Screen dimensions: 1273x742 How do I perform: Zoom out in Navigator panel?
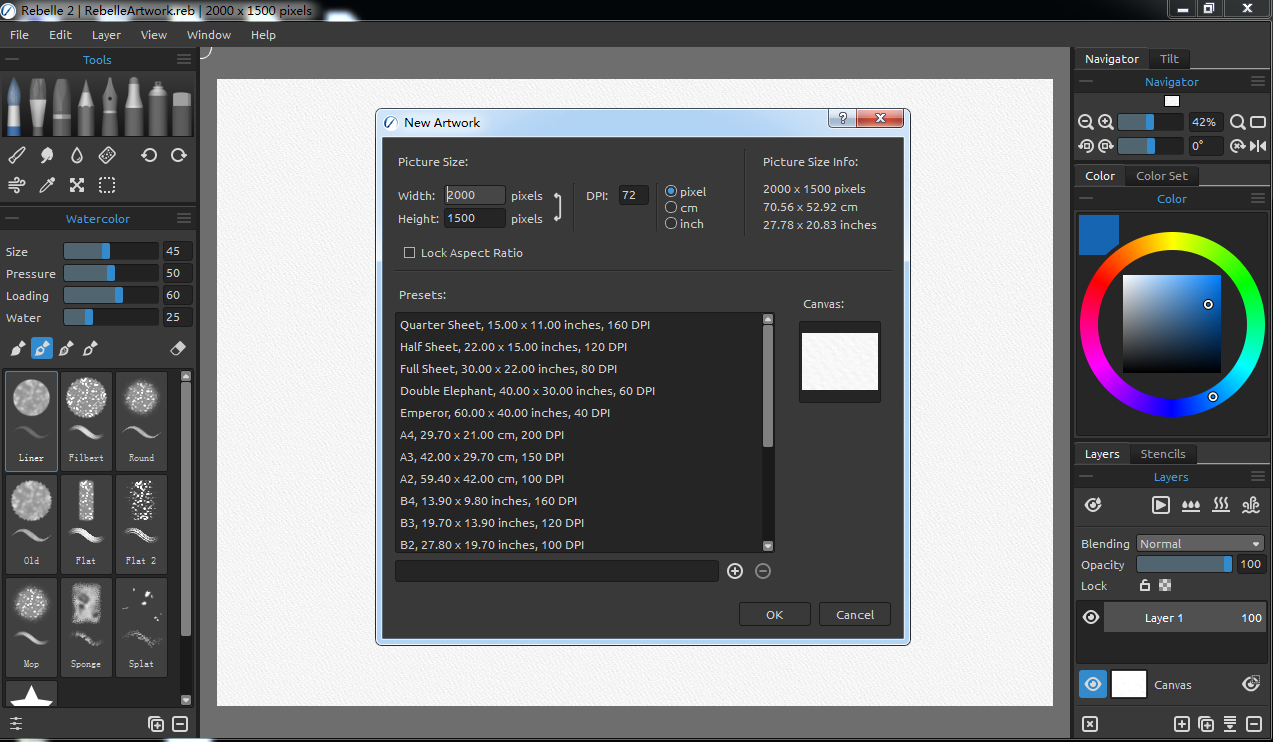click(x=1085, y=122)
